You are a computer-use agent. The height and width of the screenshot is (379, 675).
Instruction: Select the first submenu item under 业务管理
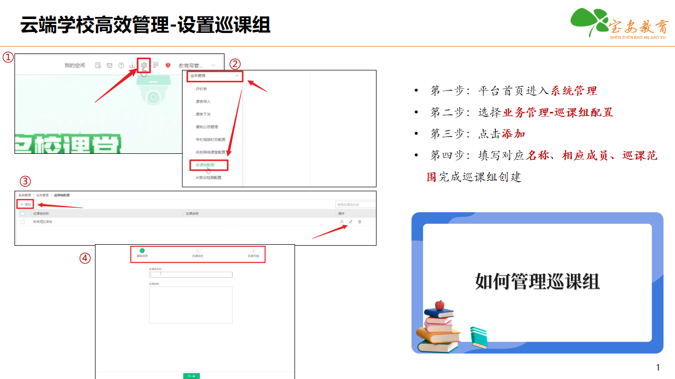(201, 89)
